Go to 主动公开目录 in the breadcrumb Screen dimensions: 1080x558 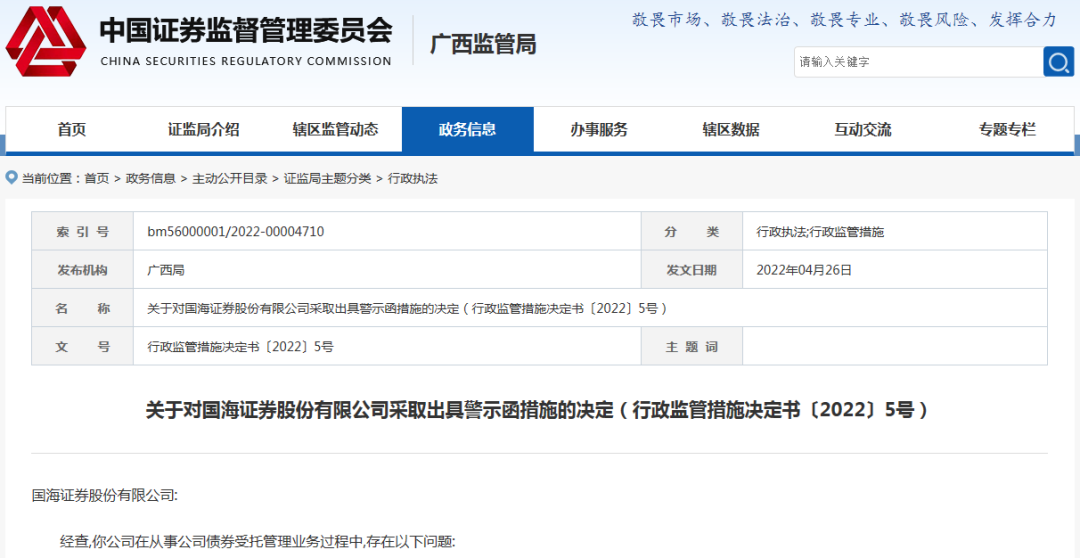(x=229, y=179)
